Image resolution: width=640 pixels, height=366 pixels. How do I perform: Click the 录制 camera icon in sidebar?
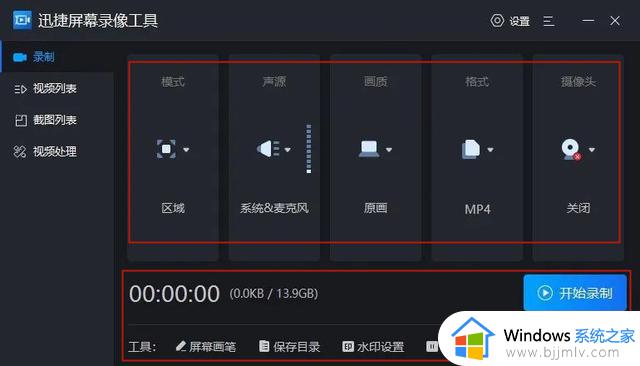[20, 57]
